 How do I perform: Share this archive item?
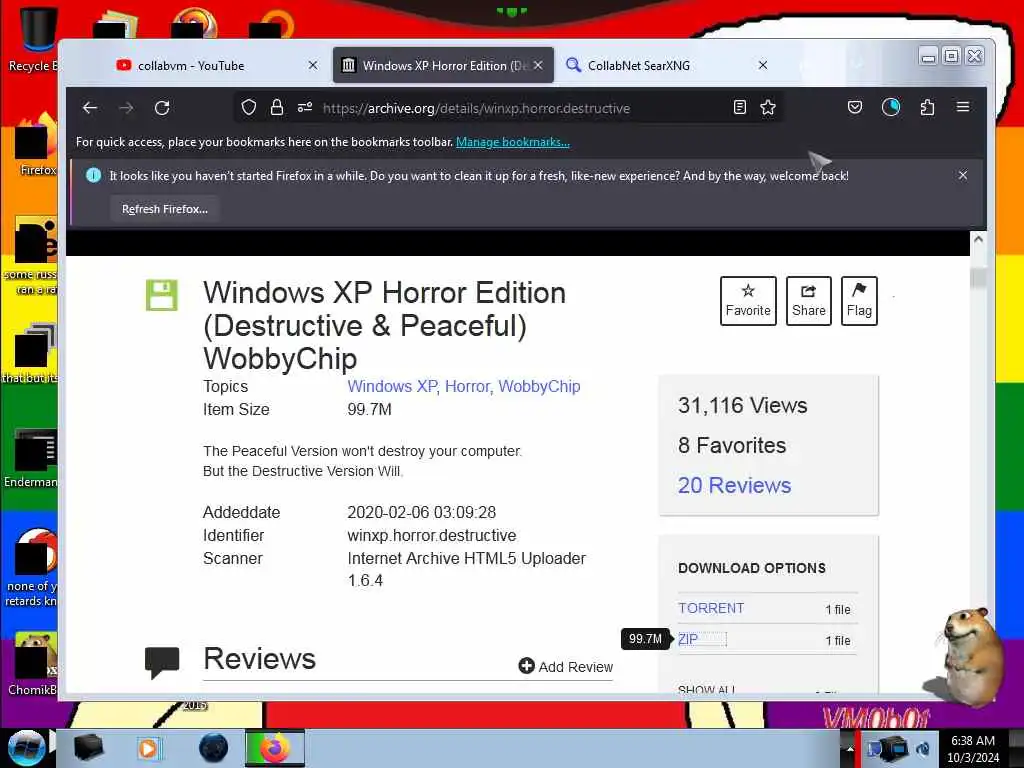[x=808, y=301]
